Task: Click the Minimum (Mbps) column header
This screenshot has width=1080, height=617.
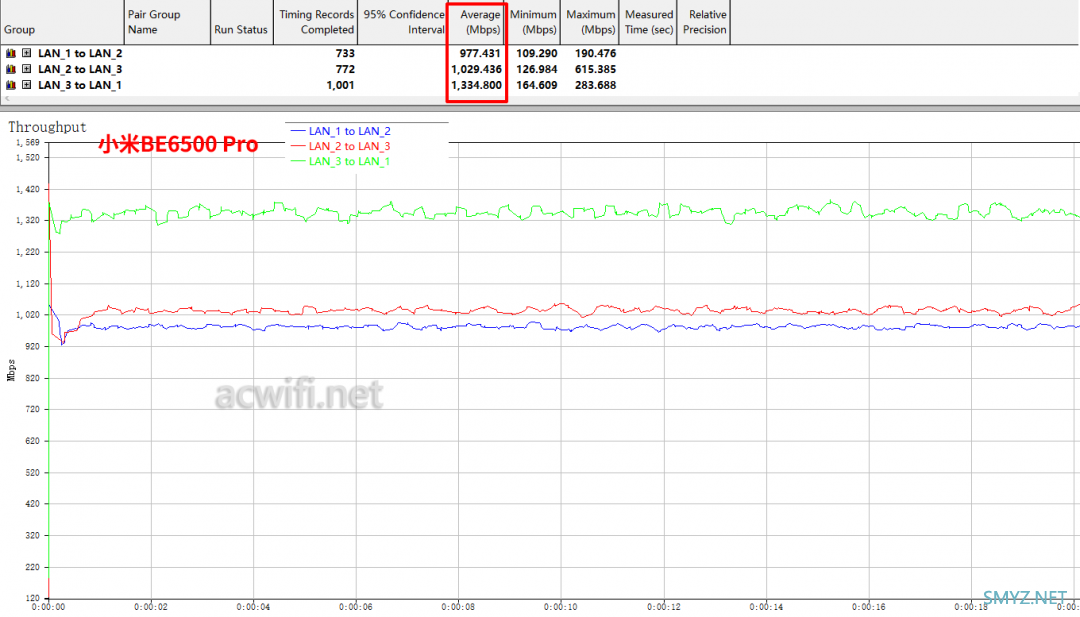Action: [x=534, y=23]
